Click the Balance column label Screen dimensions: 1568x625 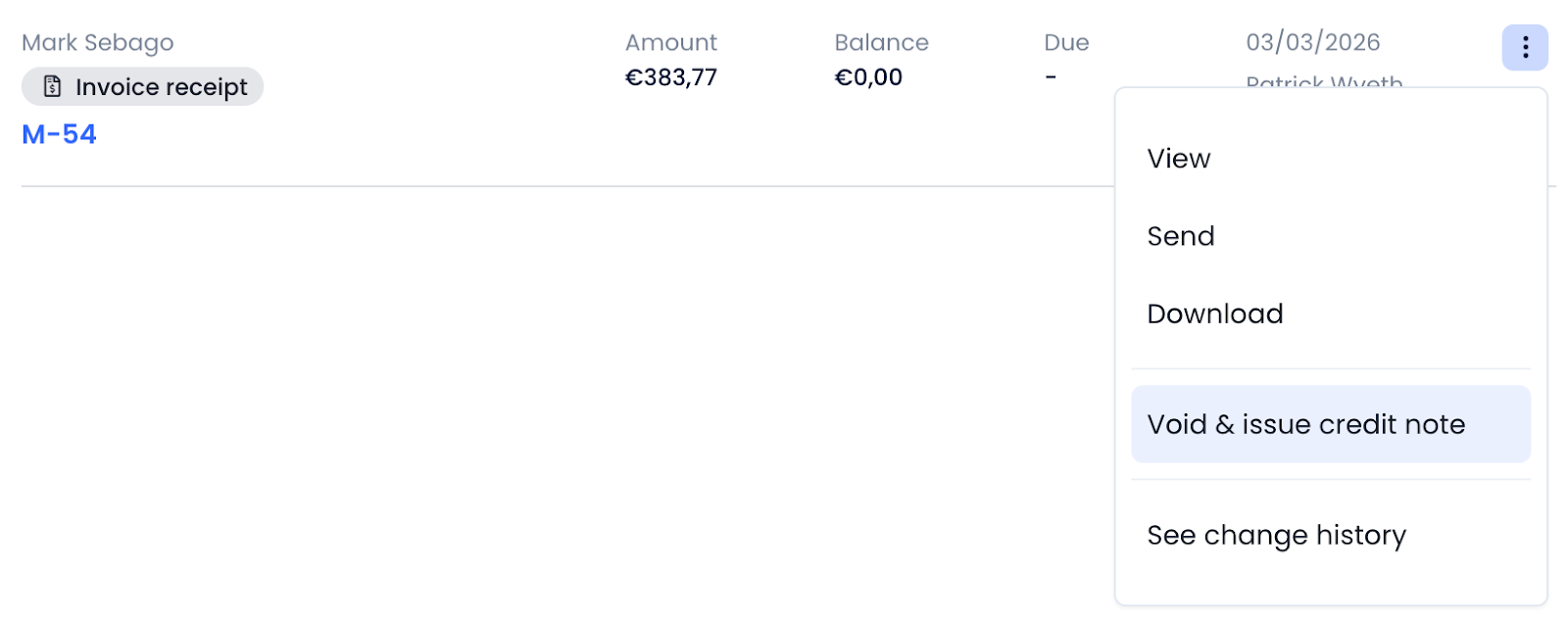click(881, 43)
